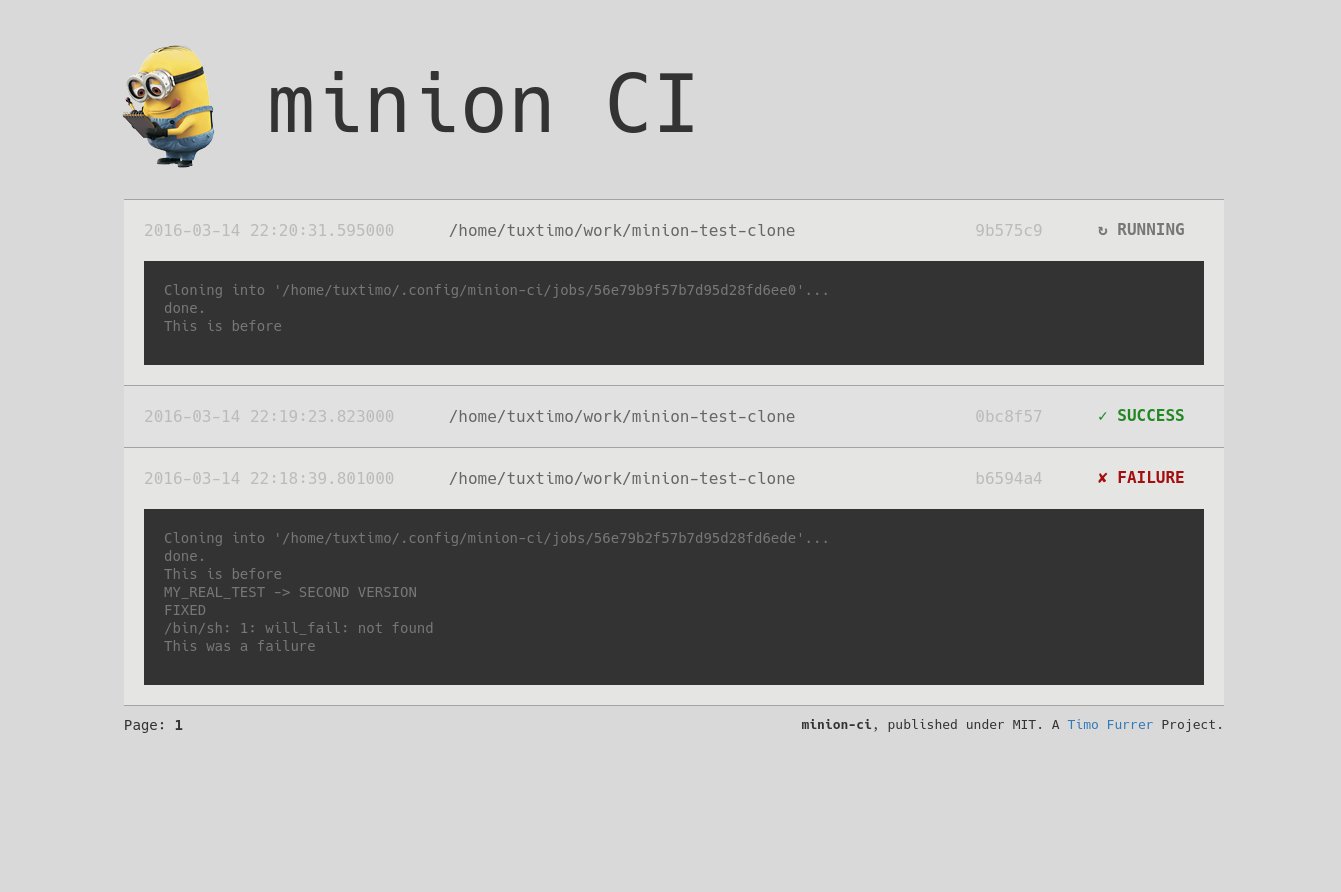The height and width of the screenshot is (892, 1341).
Task: Click timestamp 2016-03-14 22:18:39.801000
Action: pyautogui.click(x=269, y=478)
